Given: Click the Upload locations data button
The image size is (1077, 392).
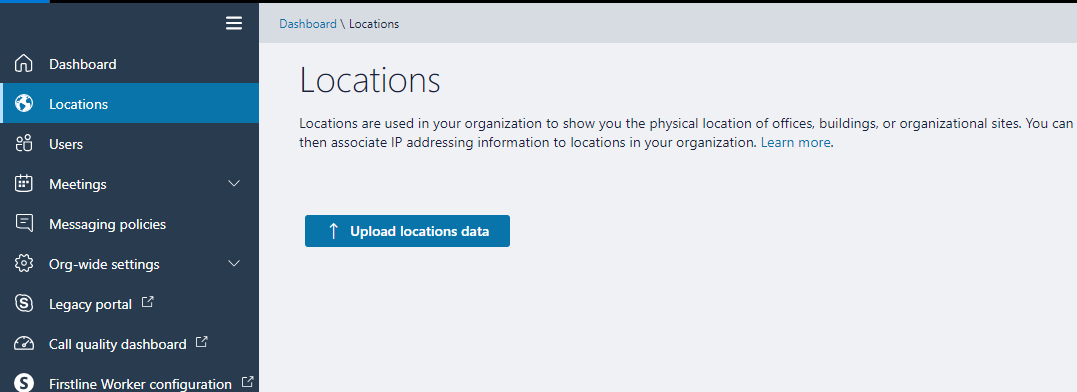Looking at the screenshot, I should tap(407, 231).
